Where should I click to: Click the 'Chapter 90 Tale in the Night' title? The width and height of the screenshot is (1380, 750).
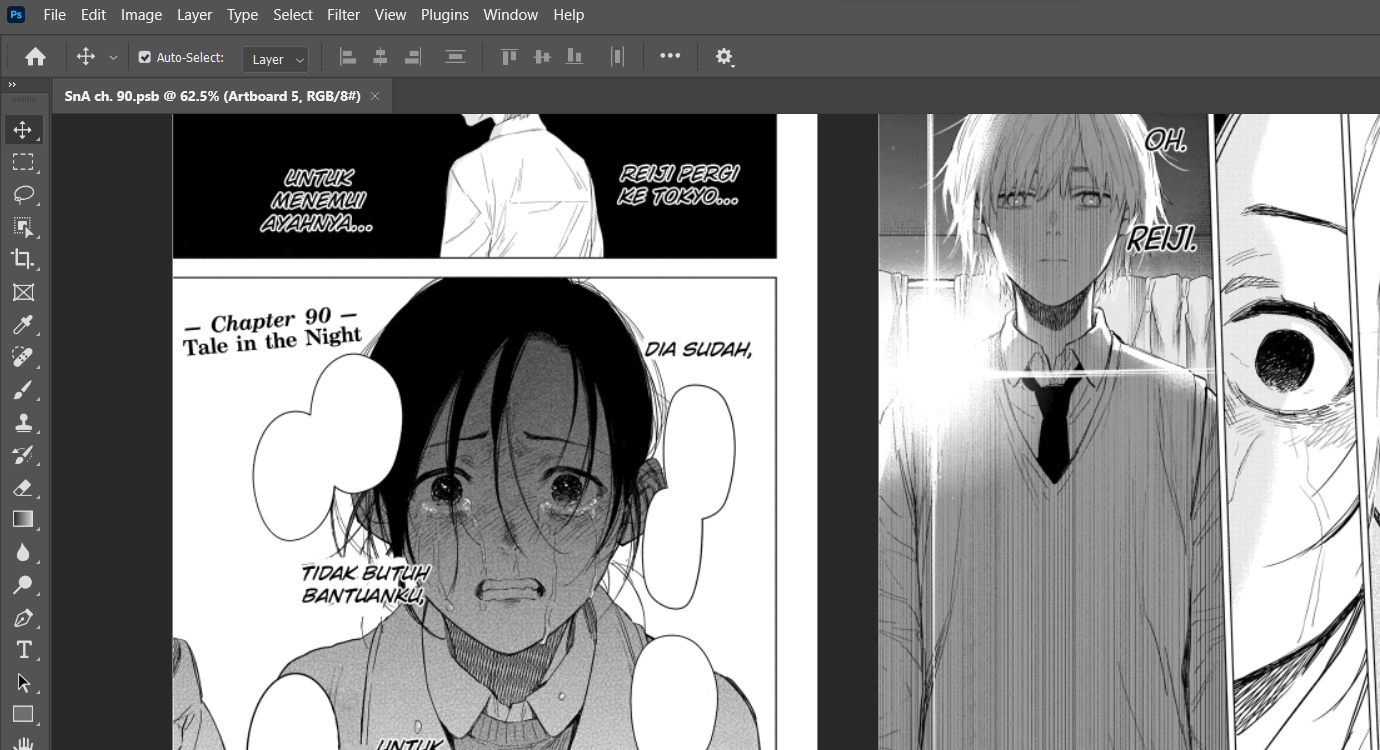[271, 332]
